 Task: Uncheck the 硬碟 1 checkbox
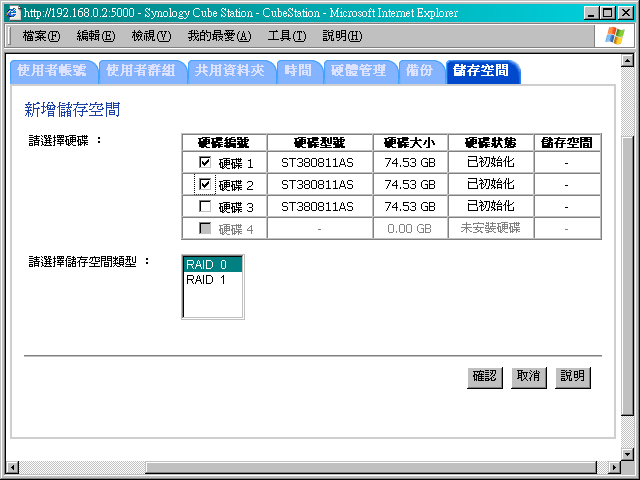tap(205, 162)
